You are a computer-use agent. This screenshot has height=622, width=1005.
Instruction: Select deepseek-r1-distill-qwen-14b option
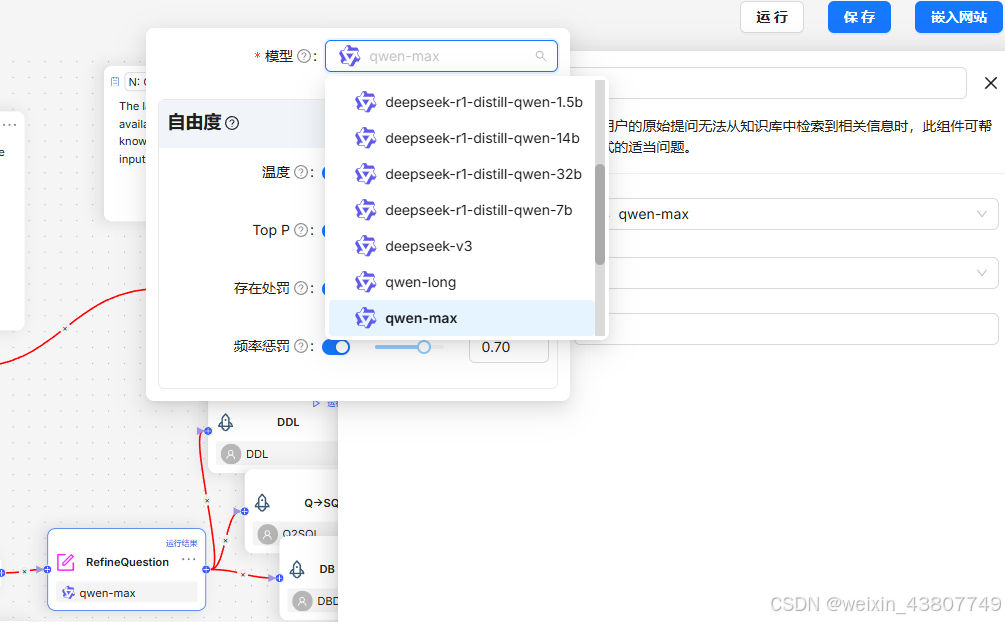pos(461,139)
